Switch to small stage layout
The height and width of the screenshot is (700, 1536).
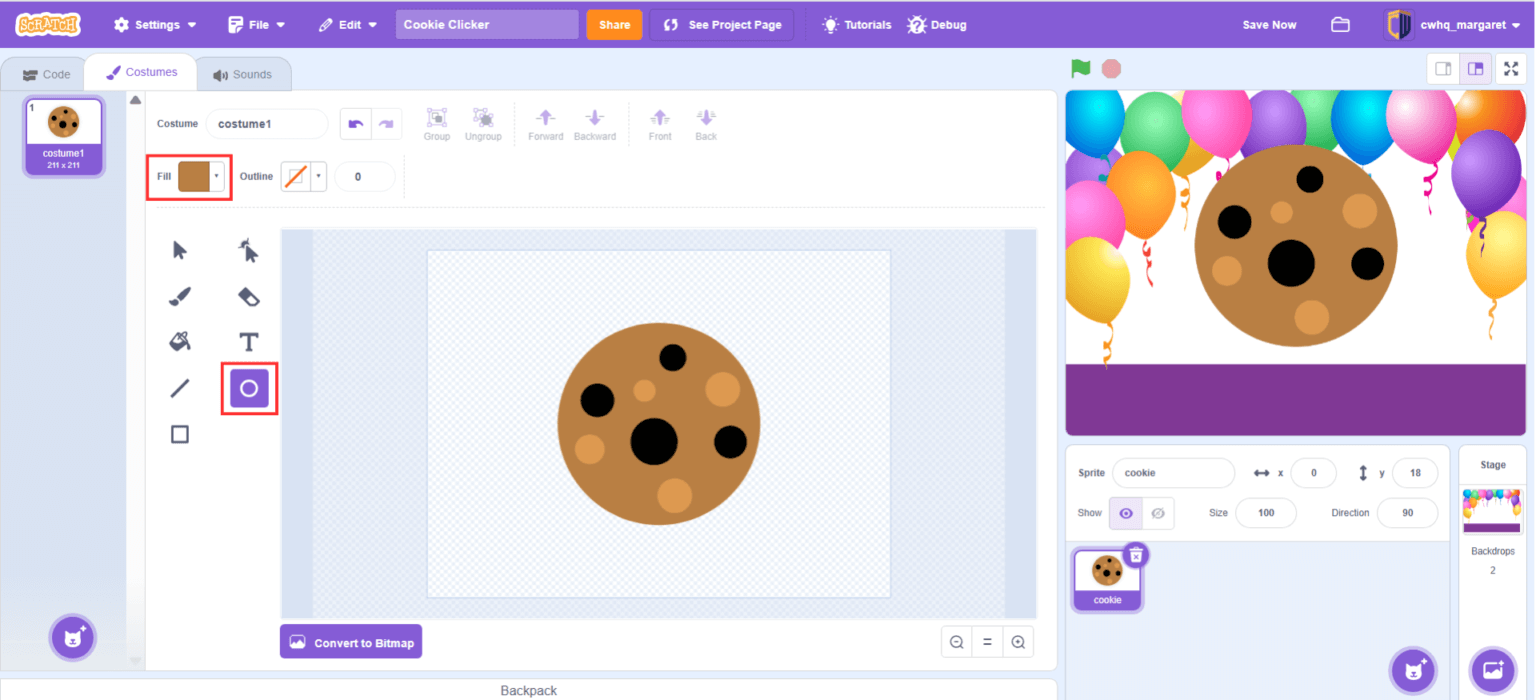point(1443,69)
